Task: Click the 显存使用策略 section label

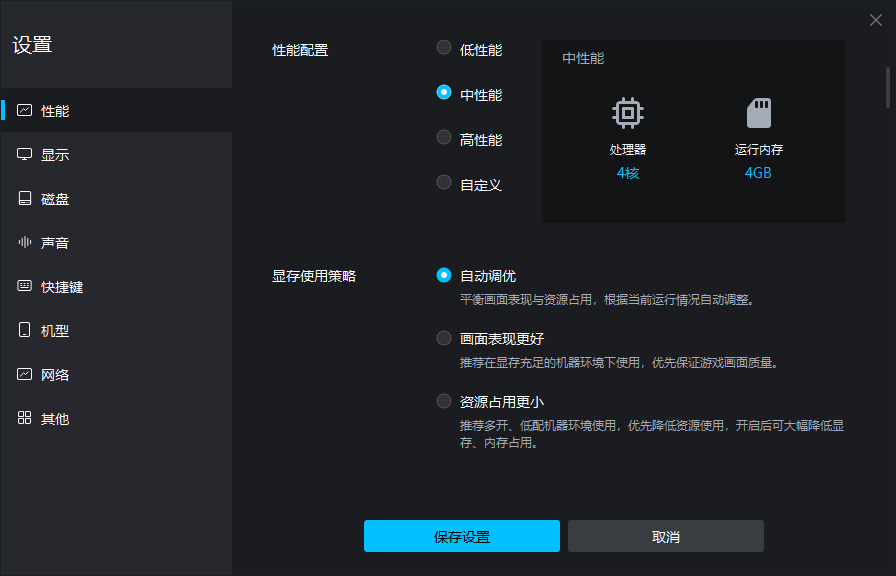Action: point(314,276)
